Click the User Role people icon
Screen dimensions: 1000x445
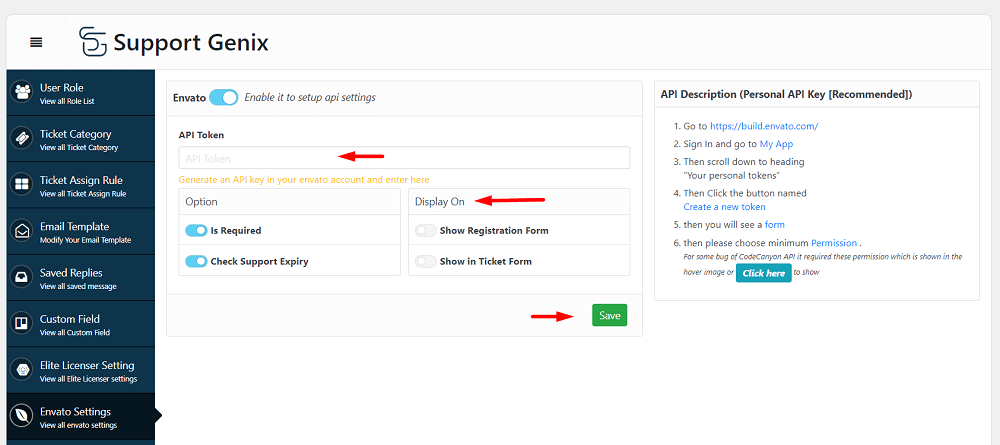coord(22,92)
